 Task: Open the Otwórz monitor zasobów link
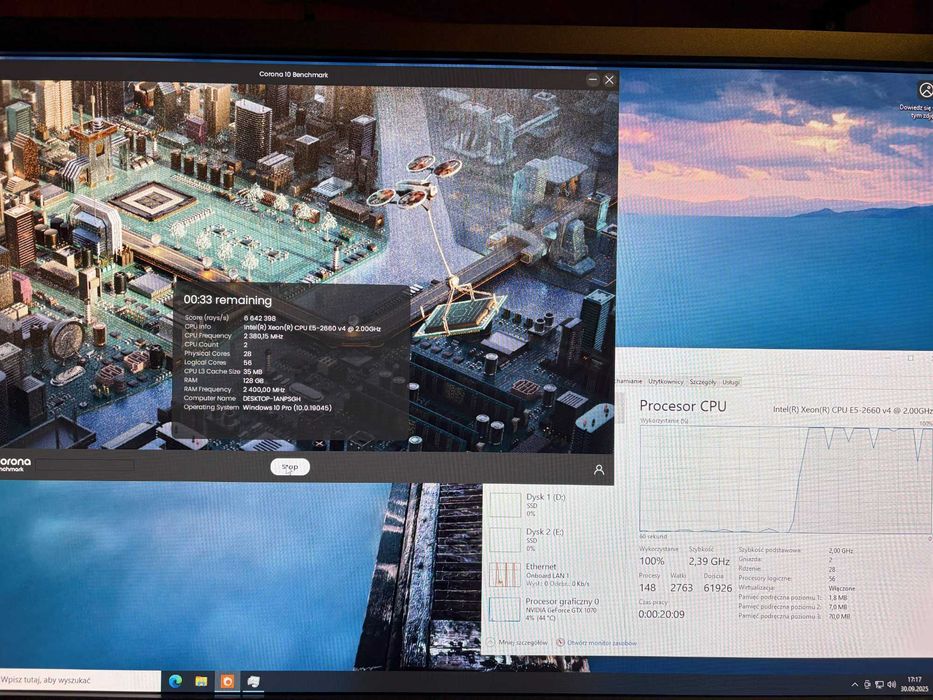597,643
